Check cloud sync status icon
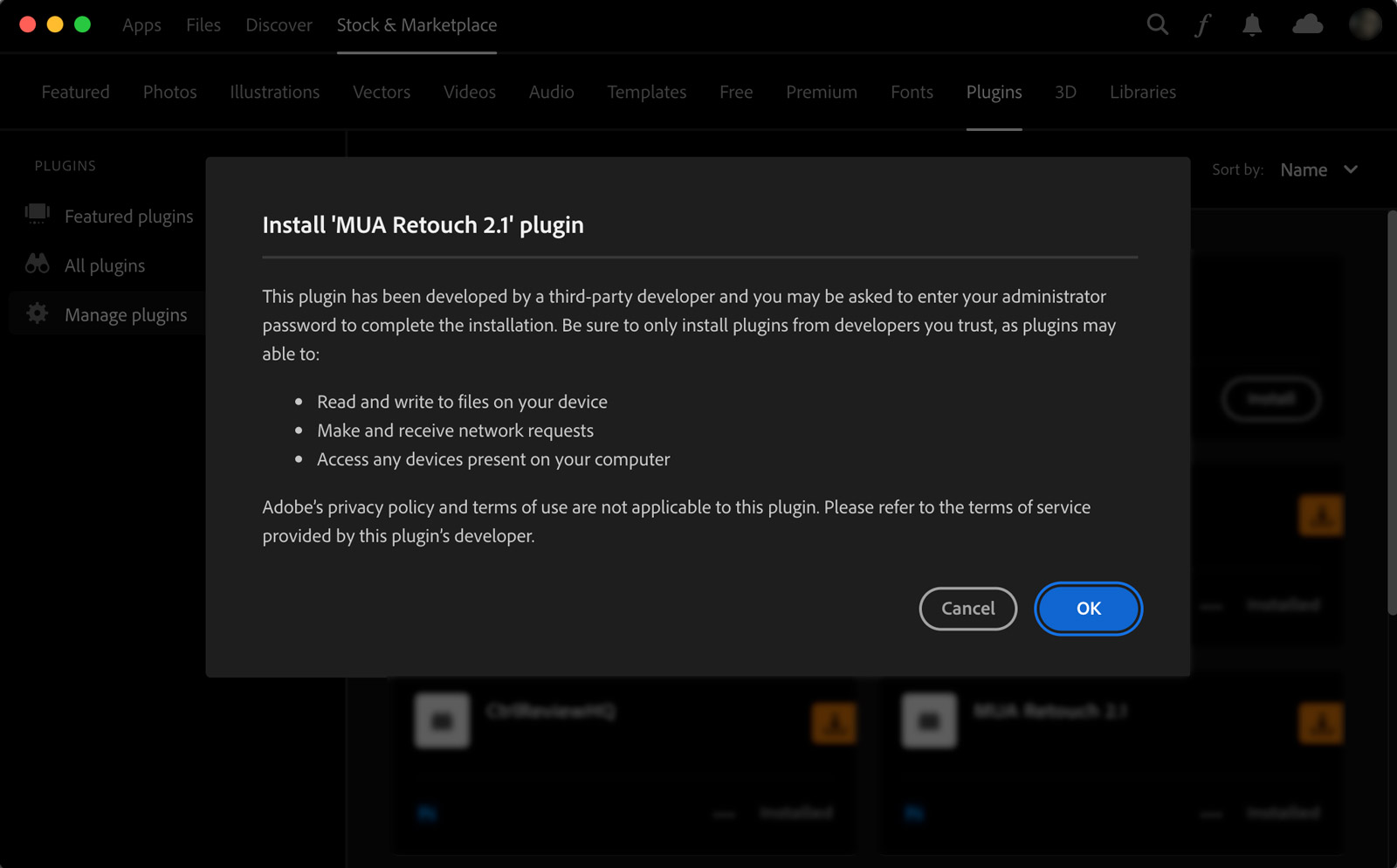 click(1307, 24)
